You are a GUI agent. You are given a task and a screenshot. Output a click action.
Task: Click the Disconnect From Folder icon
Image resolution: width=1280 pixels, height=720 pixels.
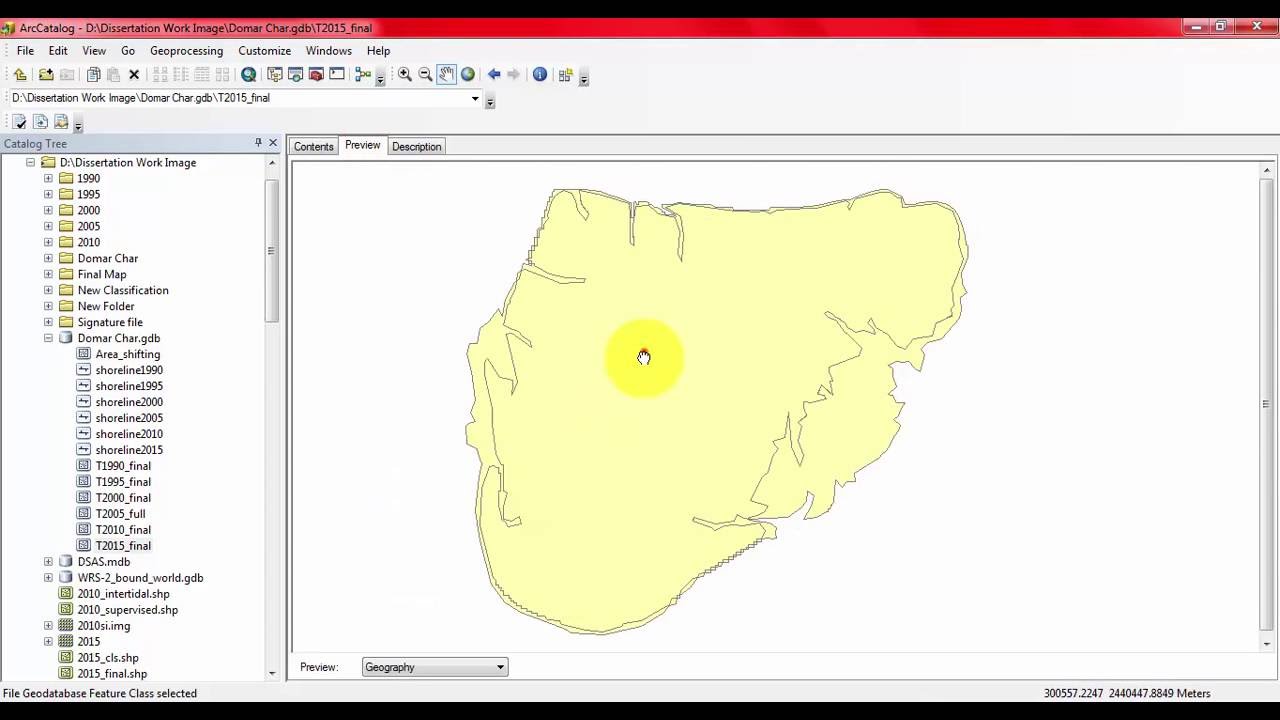[67, 74]
